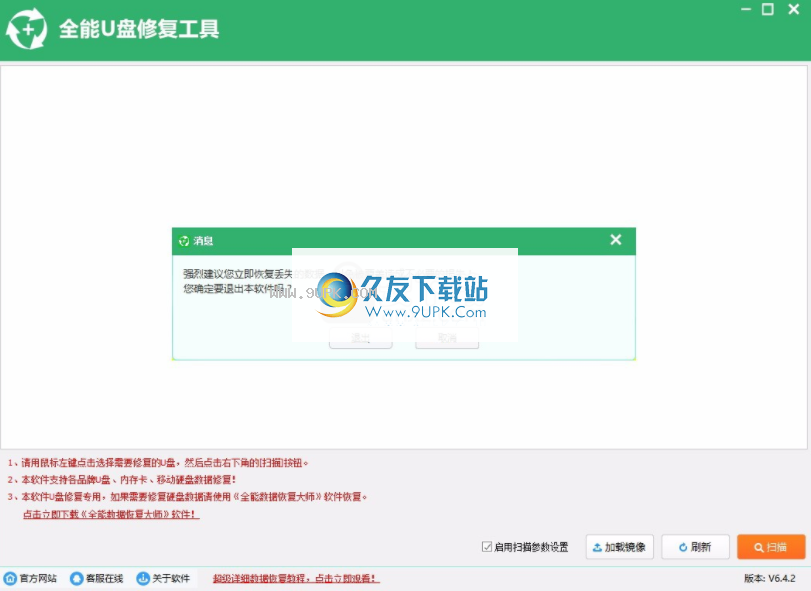Click the app logo in title bar
This screenshot has height=591, width=811.
26,28
